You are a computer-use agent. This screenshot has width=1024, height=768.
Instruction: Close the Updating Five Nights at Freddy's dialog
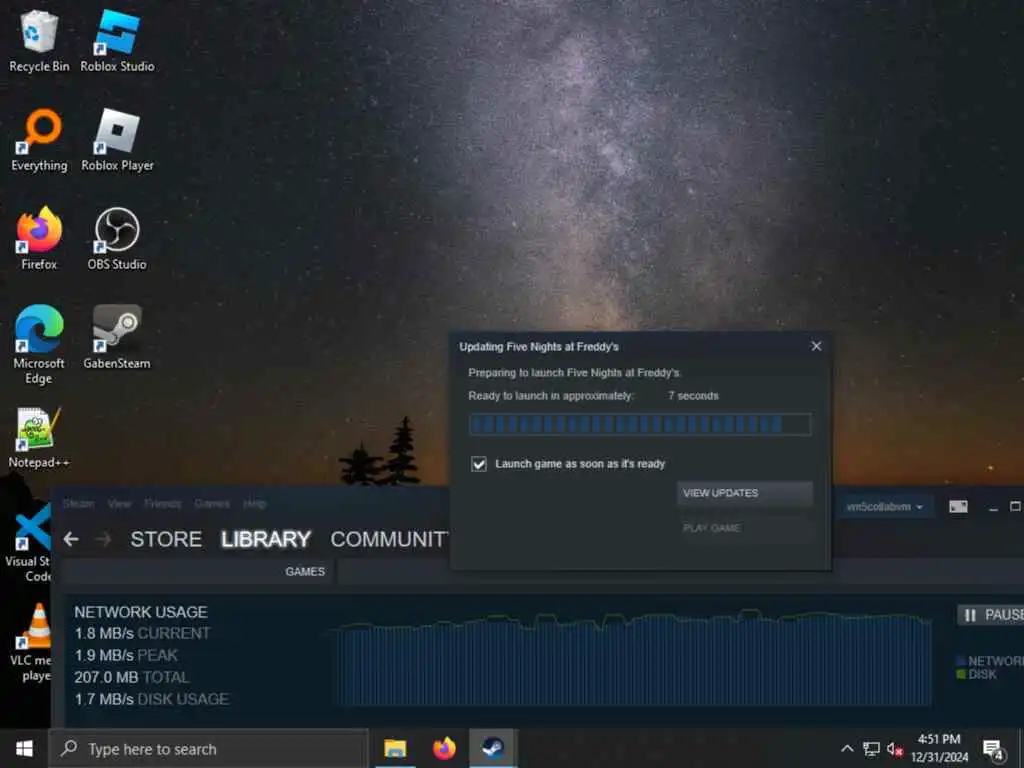pyautogui.click(x=816, y=346)
